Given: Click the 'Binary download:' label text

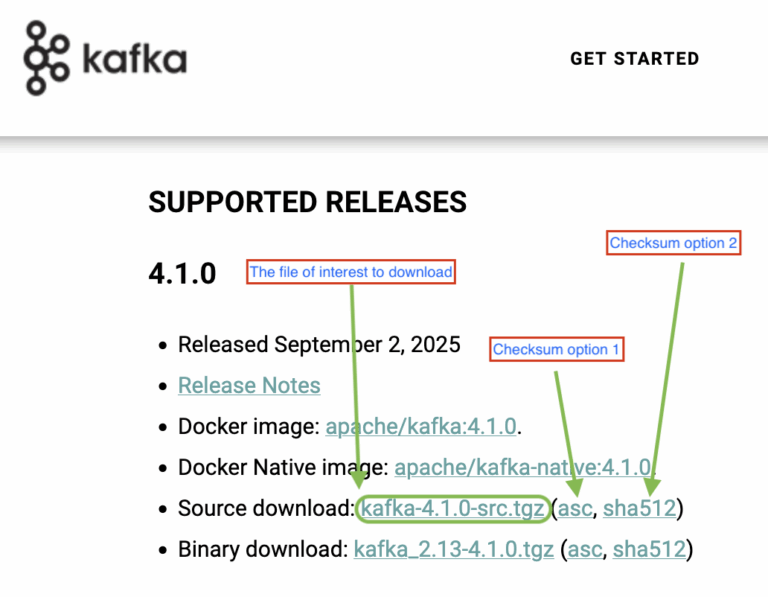Looking at the screenshot, I should pyautogui.click(x=263, y=549).
